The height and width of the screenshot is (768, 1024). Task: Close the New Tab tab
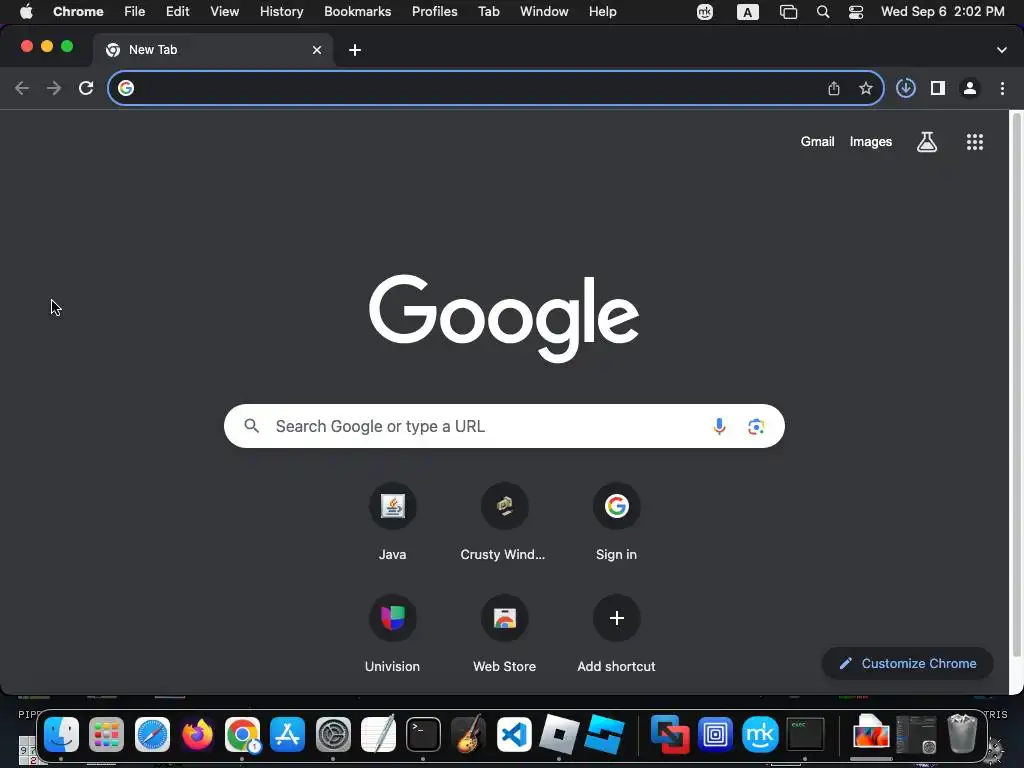click(x=317, y=50)
